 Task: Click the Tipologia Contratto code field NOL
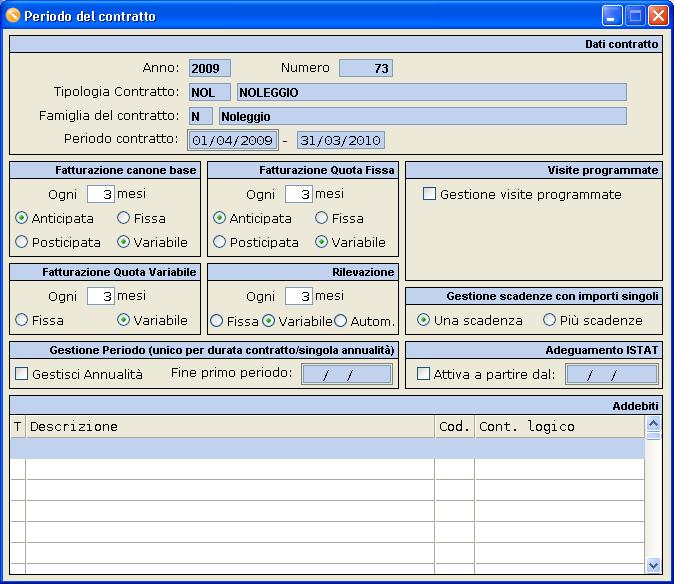(x=210, y=92)
